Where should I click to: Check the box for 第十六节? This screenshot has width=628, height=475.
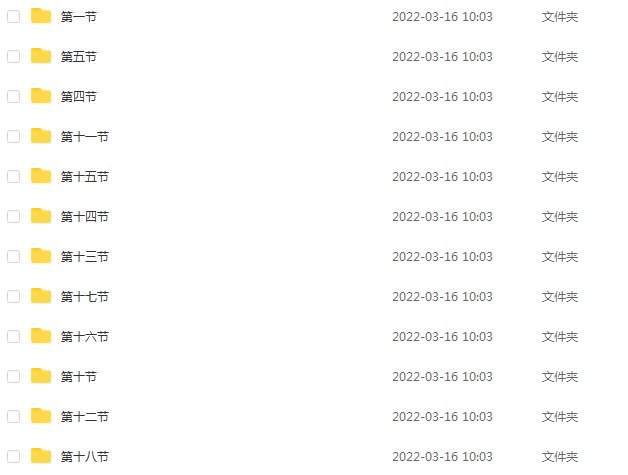(14, 336)
